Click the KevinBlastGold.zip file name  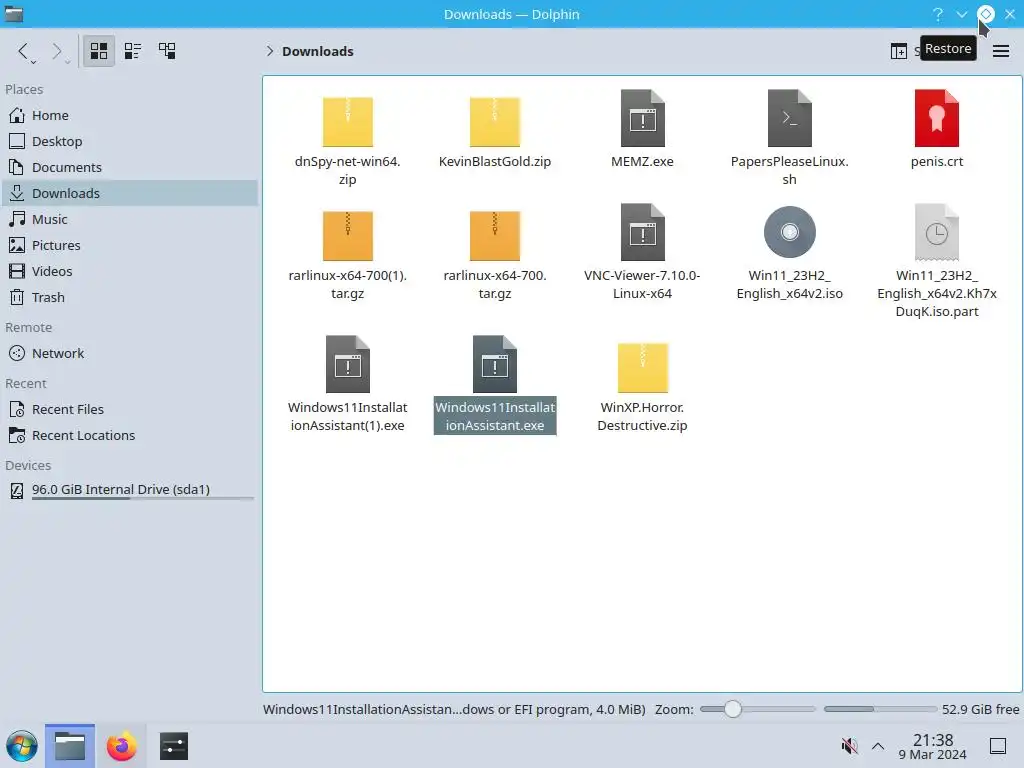pos(494,161)
